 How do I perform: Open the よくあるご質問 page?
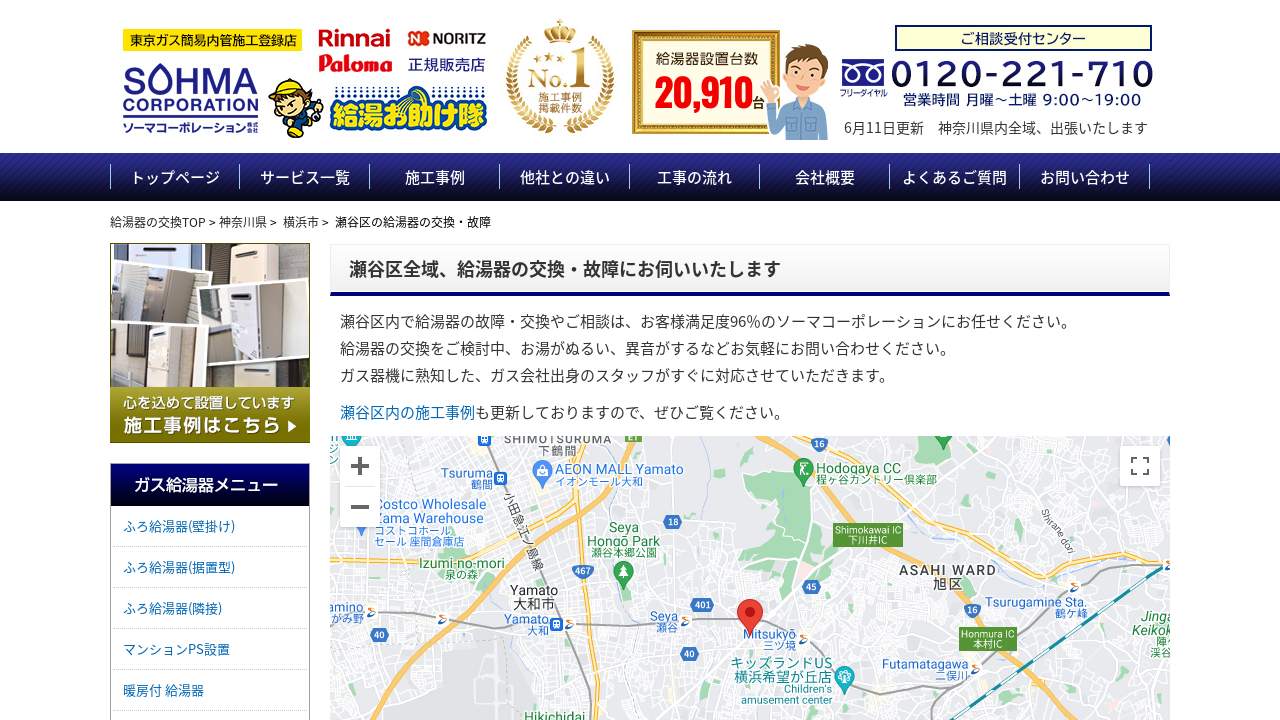click(955, 177)
